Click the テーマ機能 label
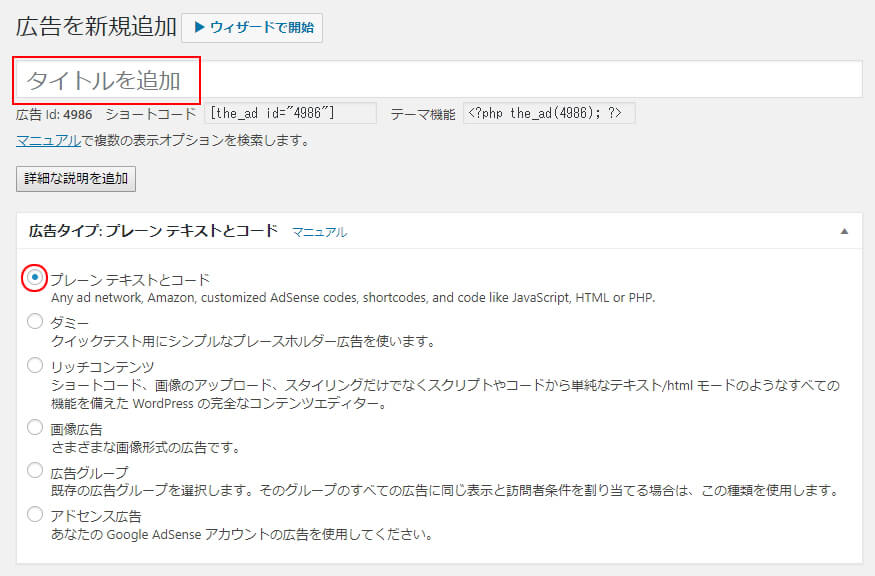This screenshot has height=576, width=875. 423,114
